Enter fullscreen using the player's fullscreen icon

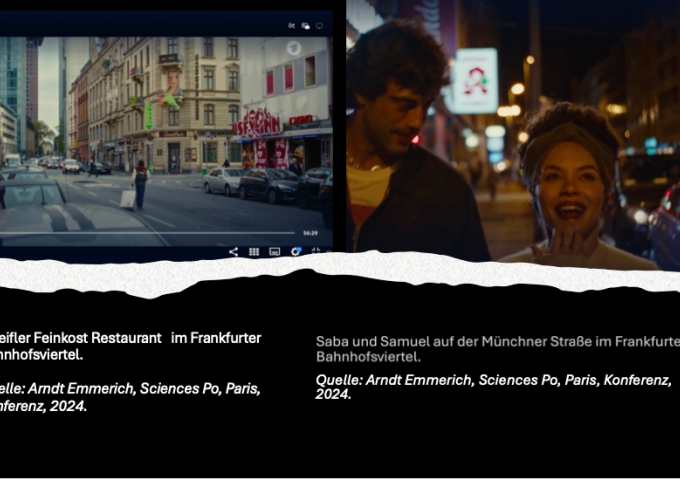pyautogui.click(x=316, y=251)
